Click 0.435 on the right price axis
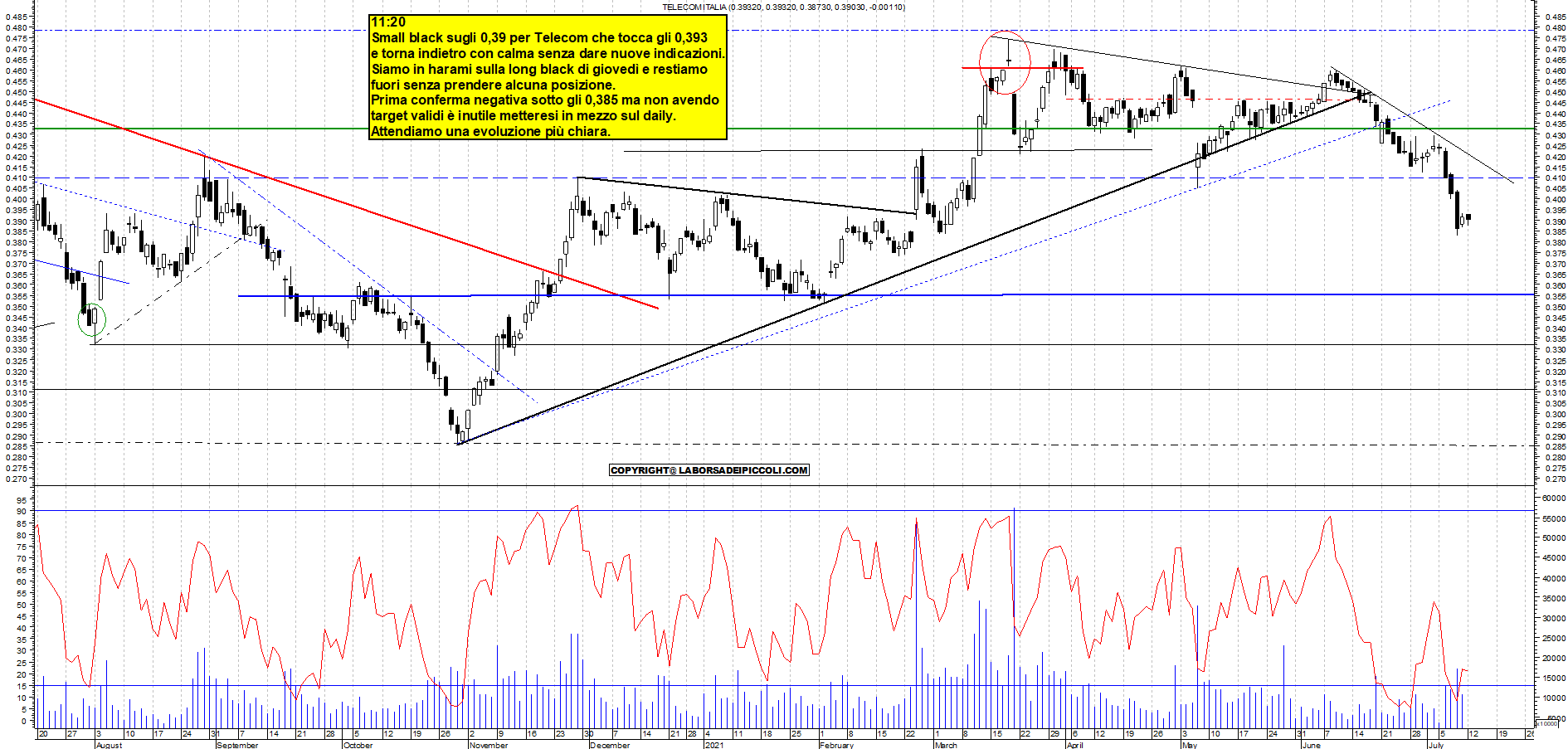Screen dimensions: 1568x749 (x=1556, y=124)
